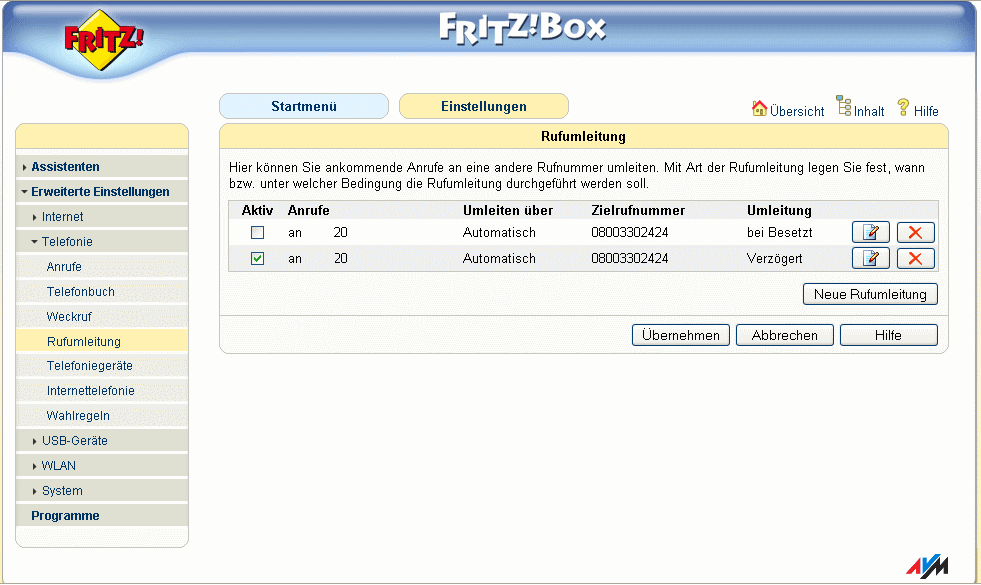Edit the 'bei Besetzt' call diversion entry
981x585 pixels.
coord(870,233)
